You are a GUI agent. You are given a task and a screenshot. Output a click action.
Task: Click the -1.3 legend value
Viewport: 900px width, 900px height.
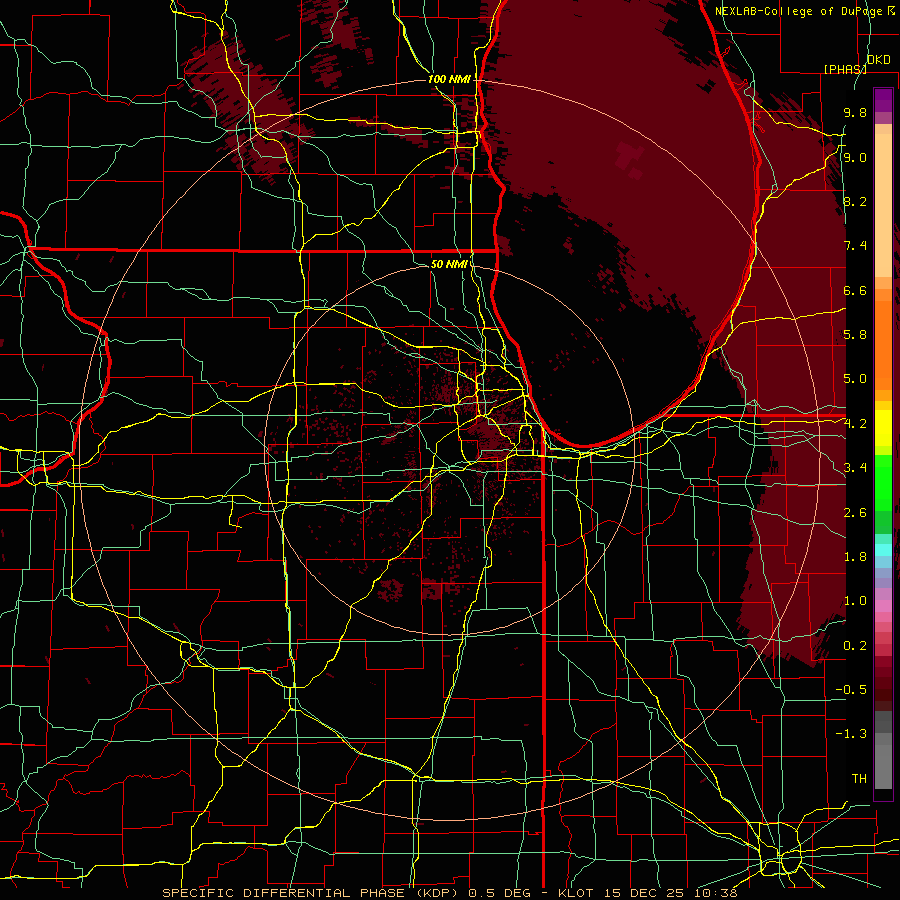pyautogui.click(x=851, y=734)
